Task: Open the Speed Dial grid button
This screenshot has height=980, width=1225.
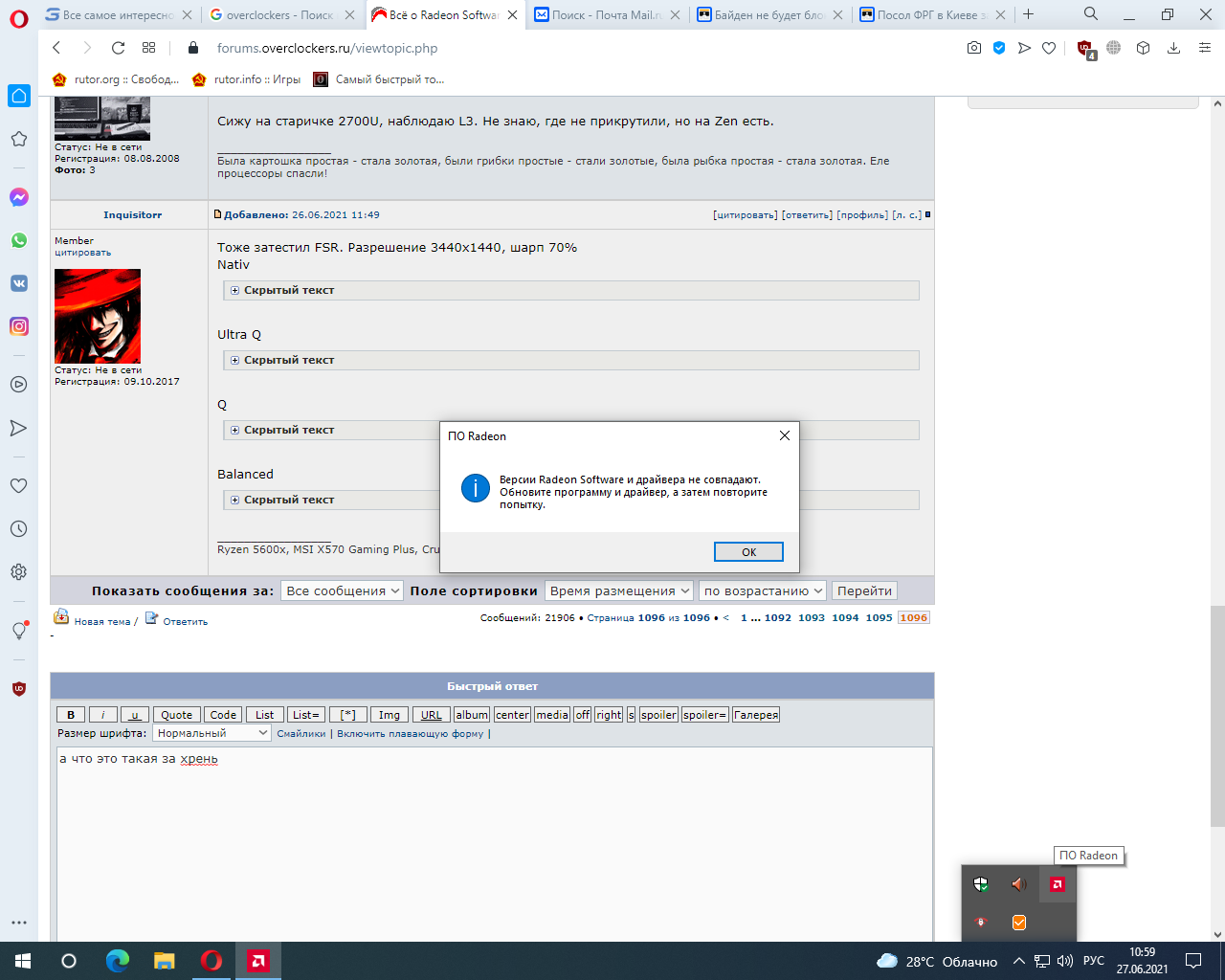Action: pyautogui.click(x=149, y=48)
